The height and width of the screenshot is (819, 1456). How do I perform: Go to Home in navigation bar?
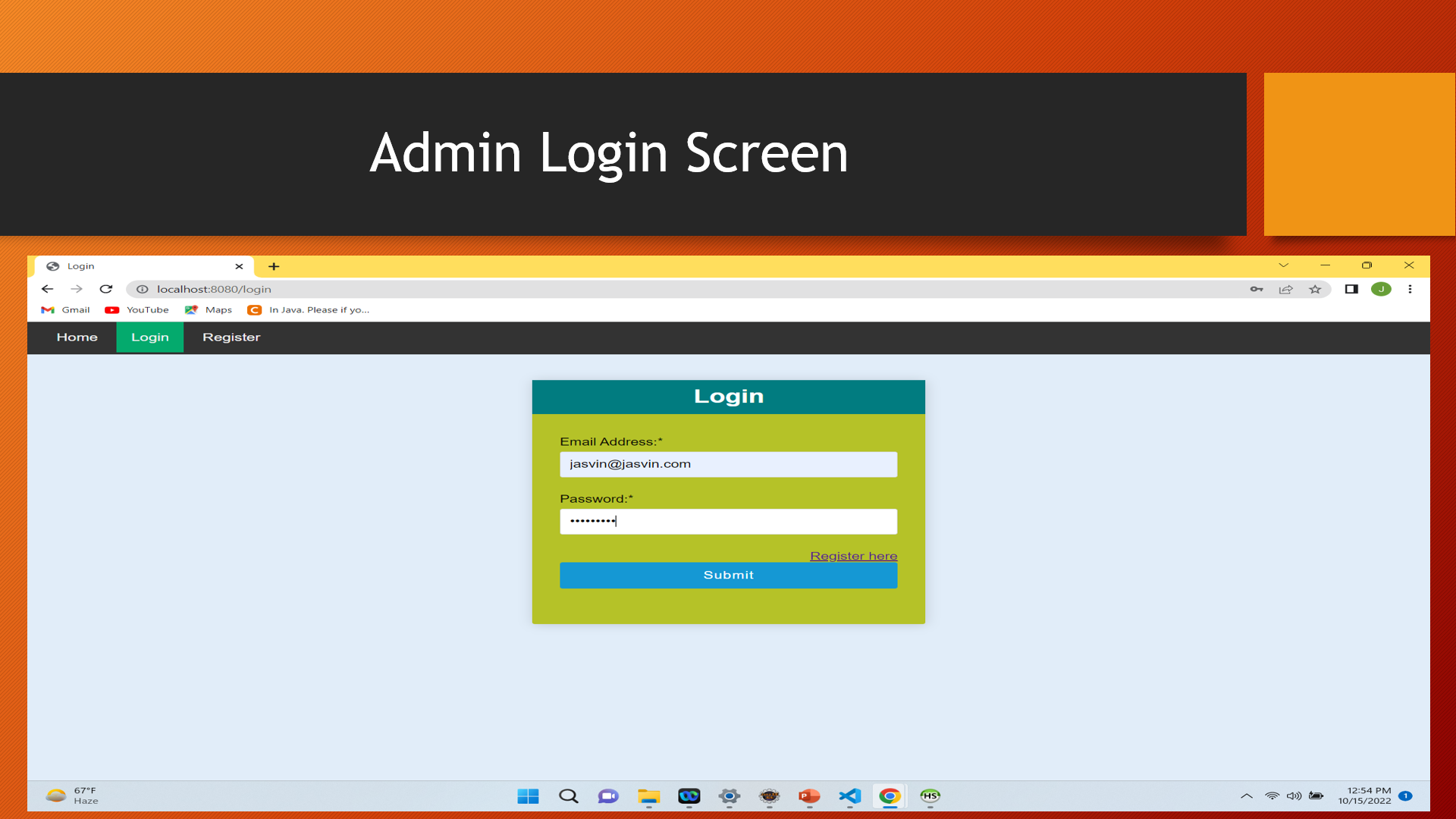(x=77, y=337)
